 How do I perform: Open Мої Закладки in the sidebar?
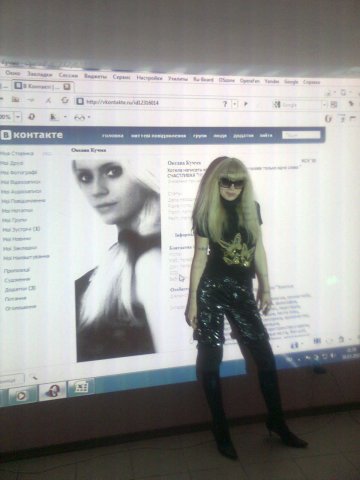[x=20, y=248]
